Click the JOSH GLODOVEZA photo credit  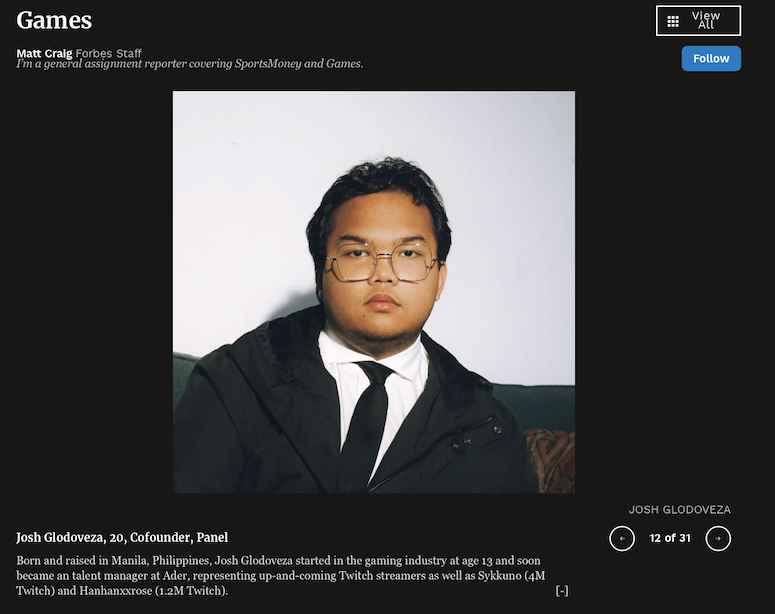(x=680, y=510)
